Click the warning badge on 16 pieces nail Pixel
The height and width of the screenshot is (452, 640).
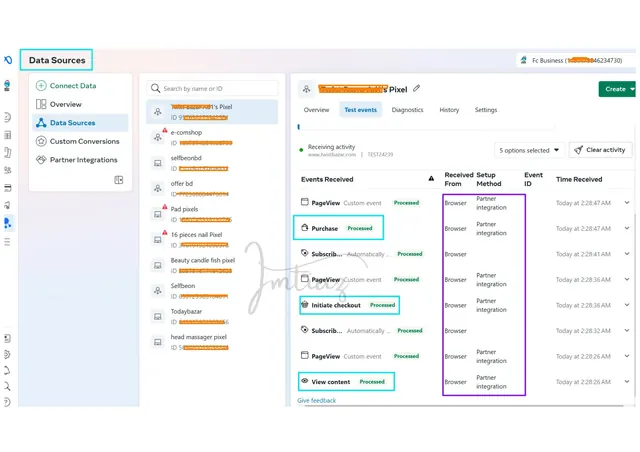pos(165,232)
